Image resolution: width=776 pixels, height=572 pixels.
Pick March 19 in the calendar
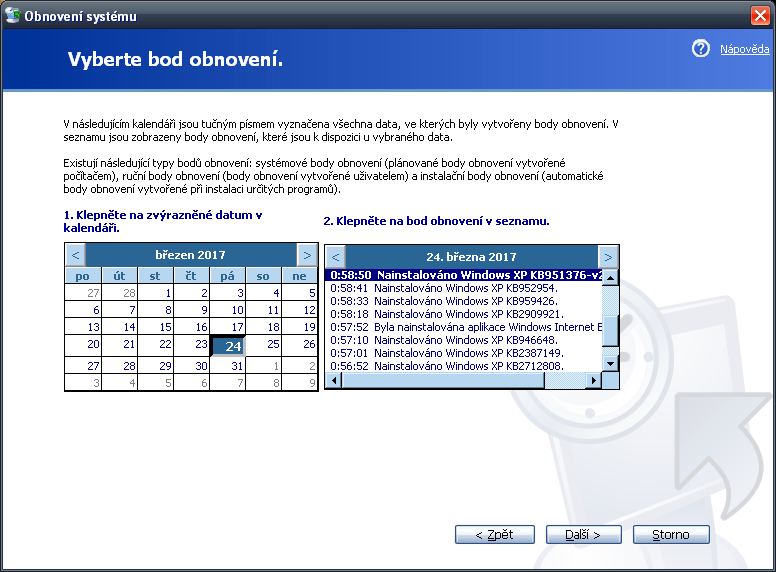pyautogui.click(x=299, y=327)
